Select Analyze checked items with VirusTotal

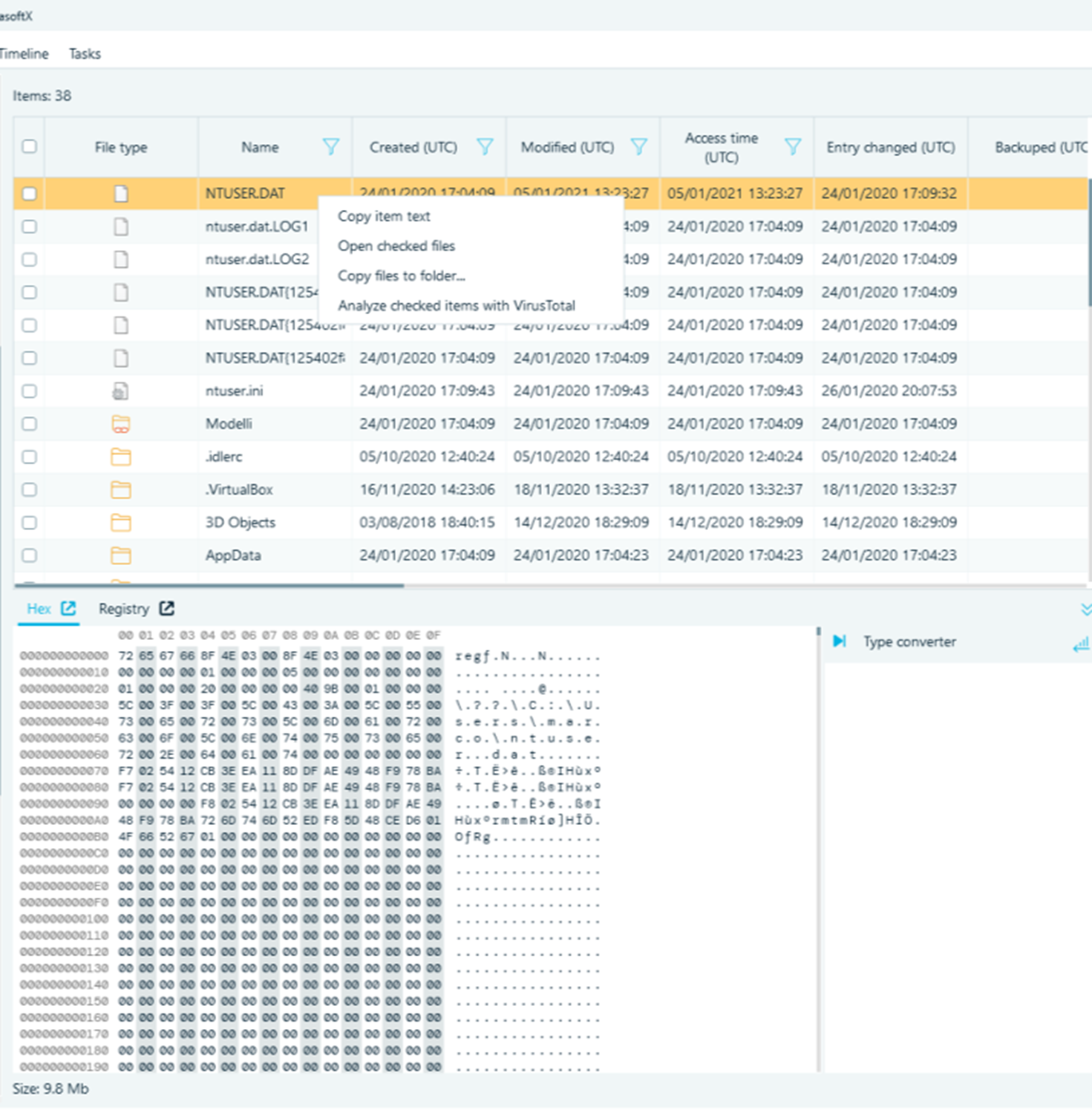471,305
